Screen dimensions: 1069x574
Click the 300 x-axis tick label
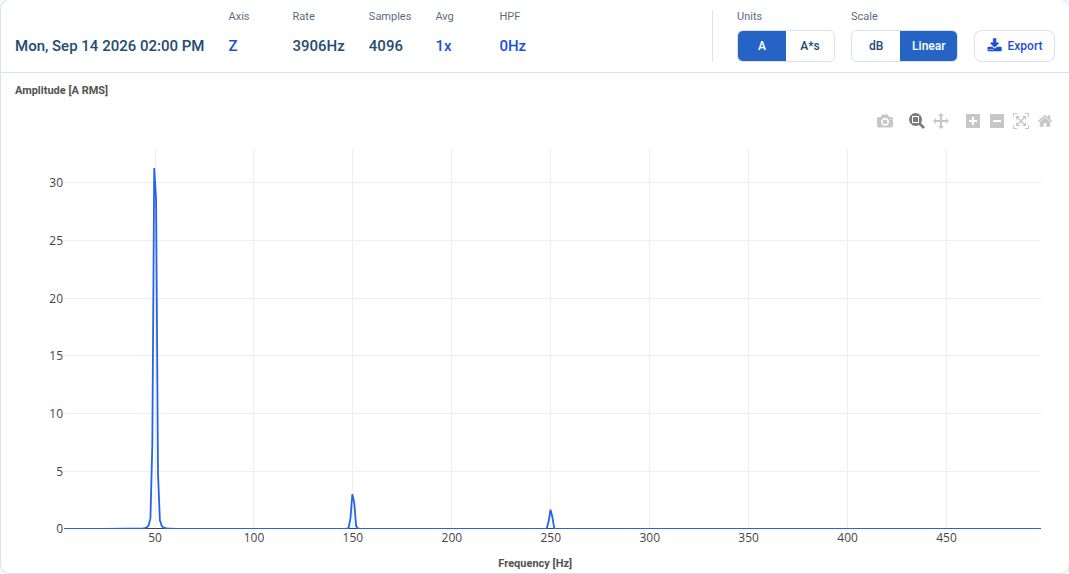pyautogui.click(x=650, y=538)
